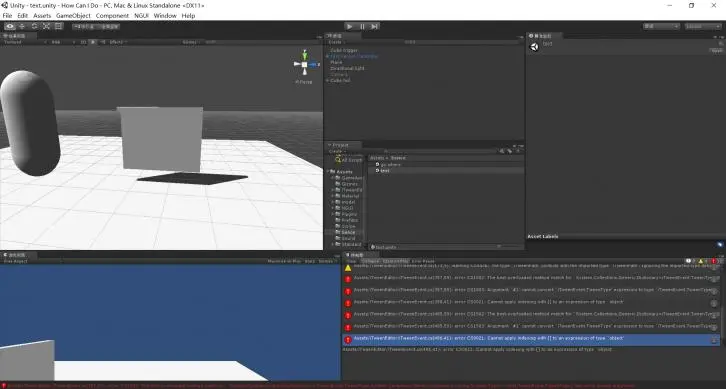Click the Open button in the Inspector
This screenshot has width=726, height=389.
(x=716, y=50)
